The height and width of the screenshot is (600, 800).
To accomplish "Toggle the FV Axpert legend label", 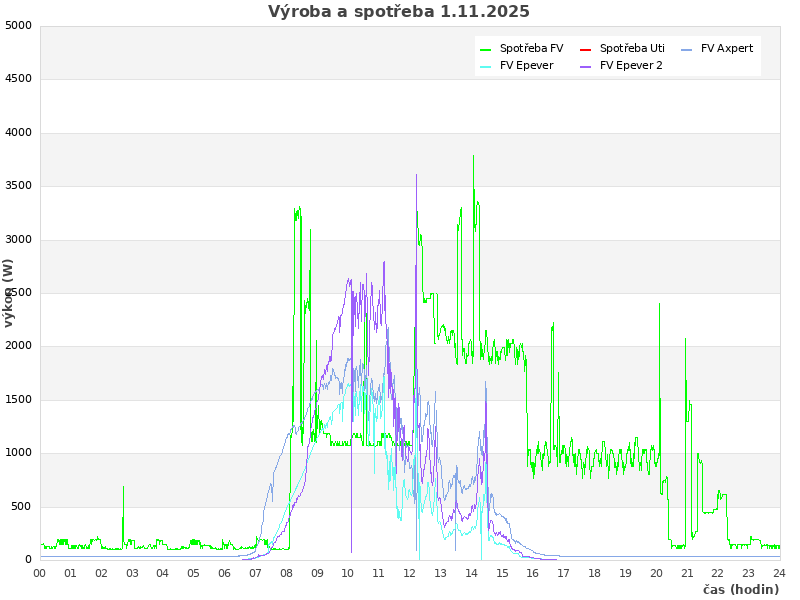I will 727,48.
